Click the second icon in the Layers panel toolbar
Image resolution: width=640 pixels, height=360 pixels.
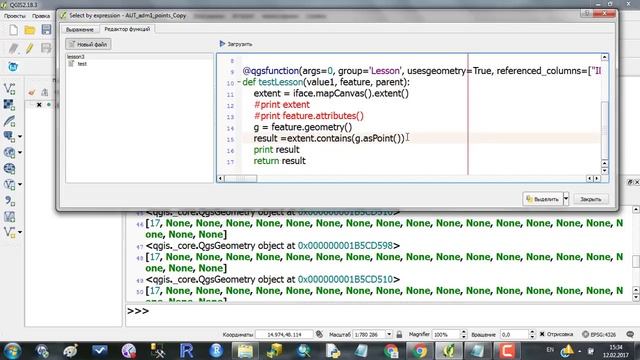coord(44,93)
